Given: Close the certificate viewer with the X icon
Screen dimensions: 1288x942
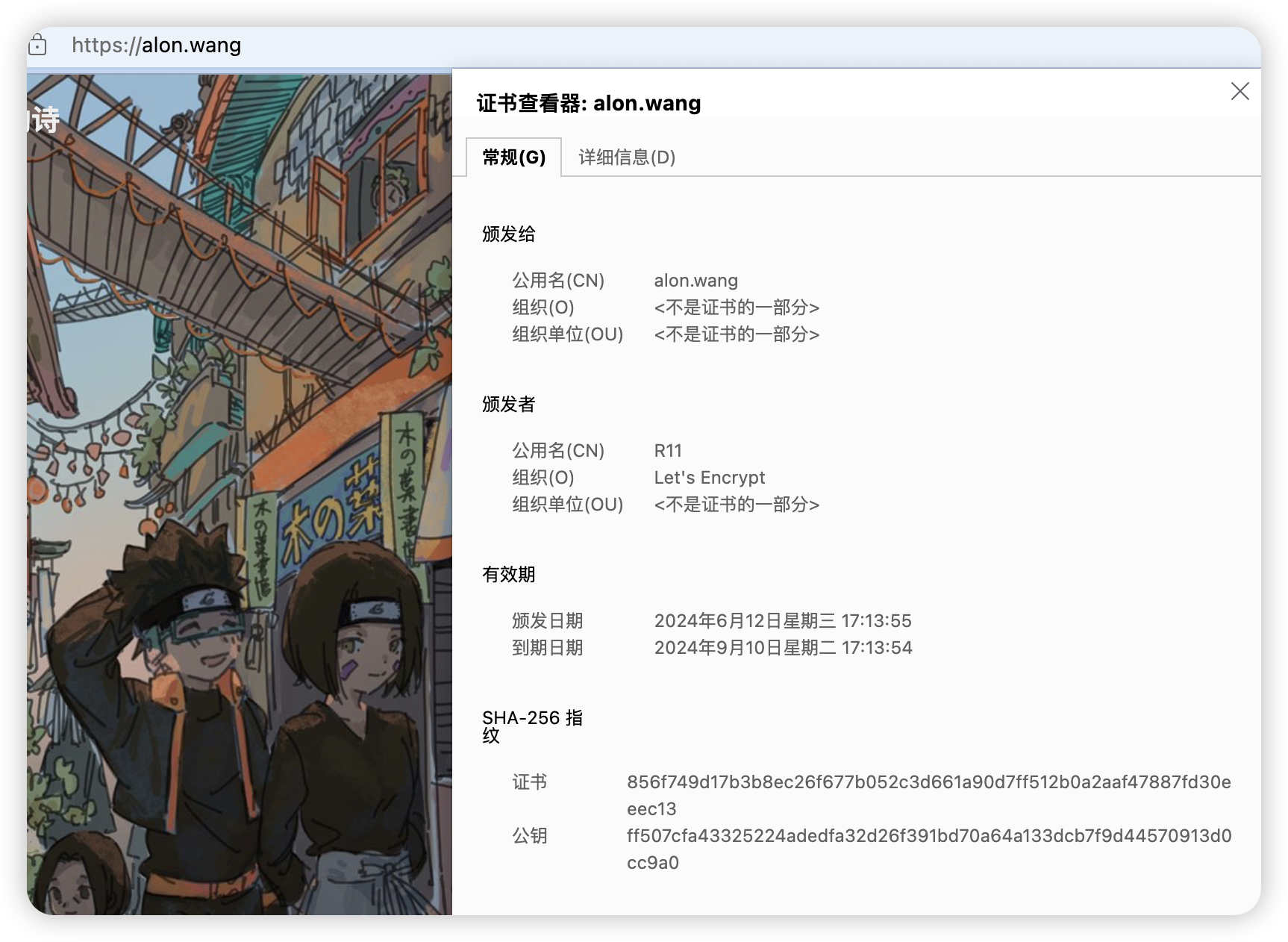Looking at the screenshot, I should click(1239, 91).
